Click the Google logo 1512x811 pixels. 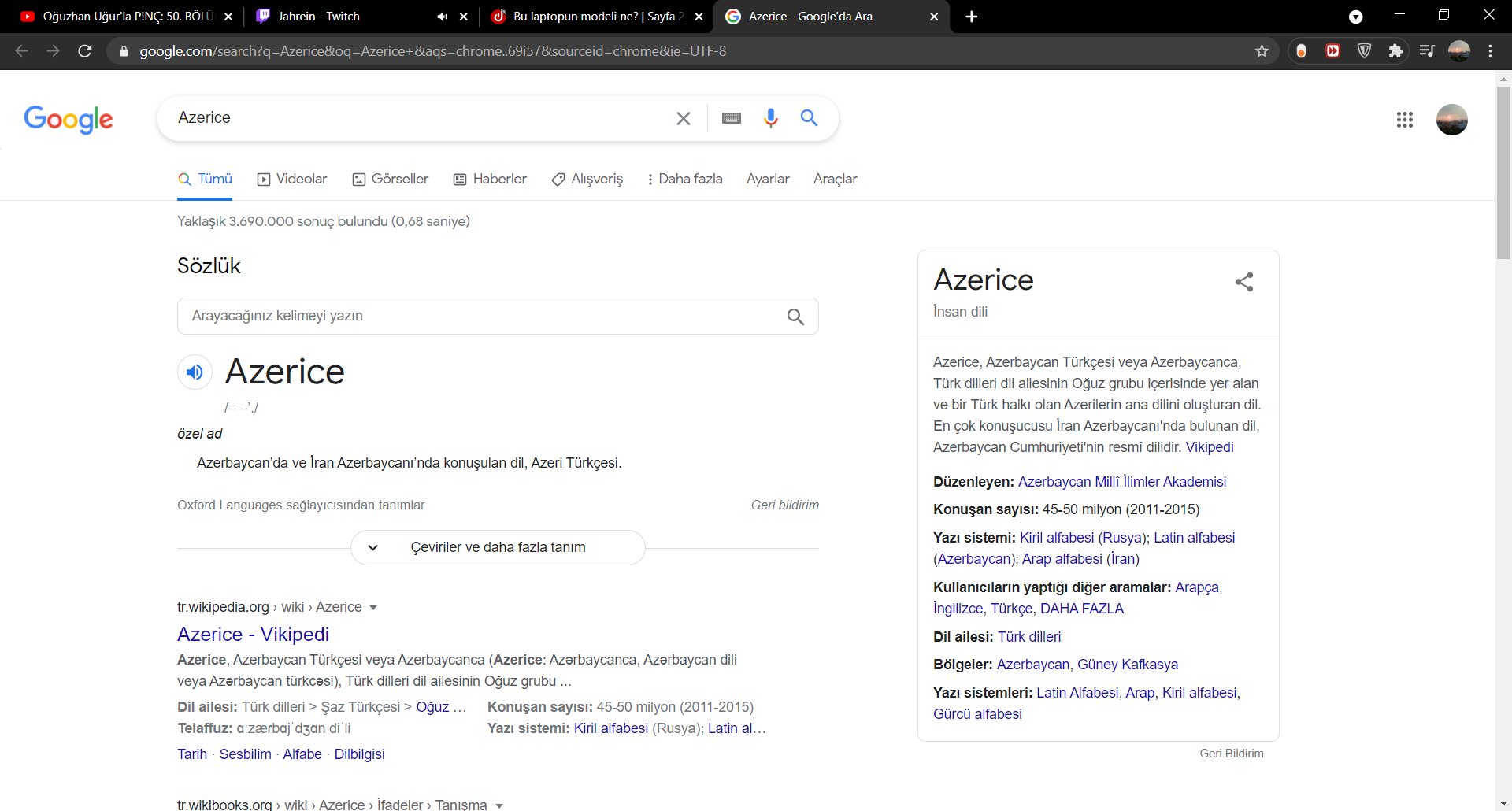click(x=69, y=120)
